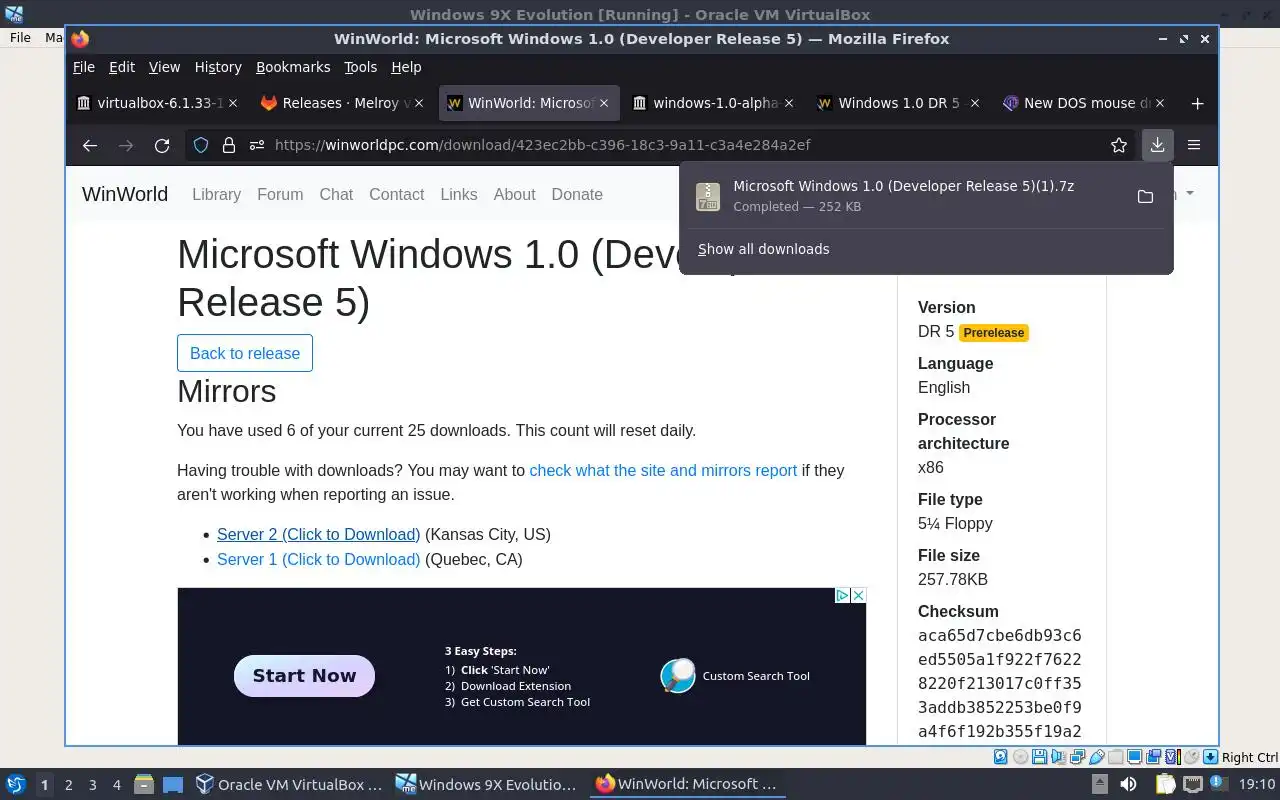Download from Server 1 Quebec
Screen dimensions: 1280x800
[318, 559]
